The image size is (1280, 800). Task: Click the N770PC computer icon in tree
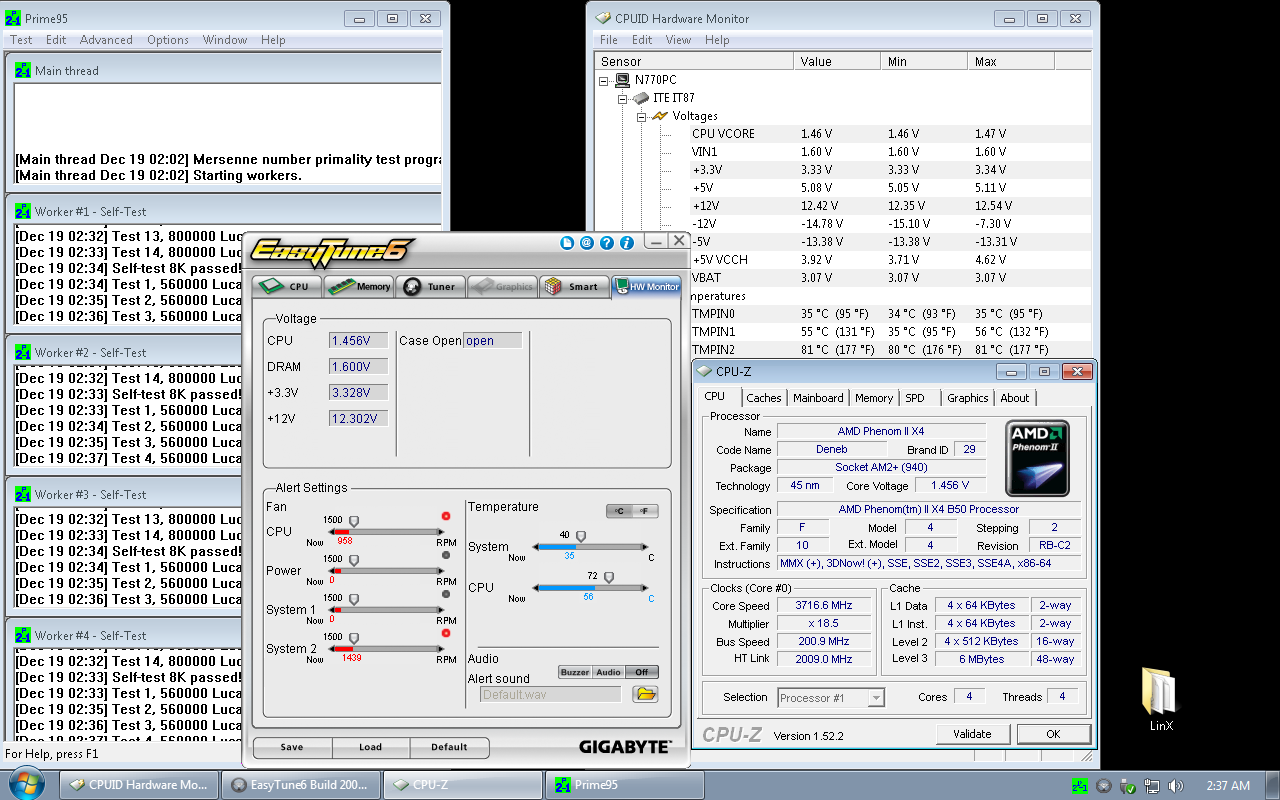click(x=623, y=80)
